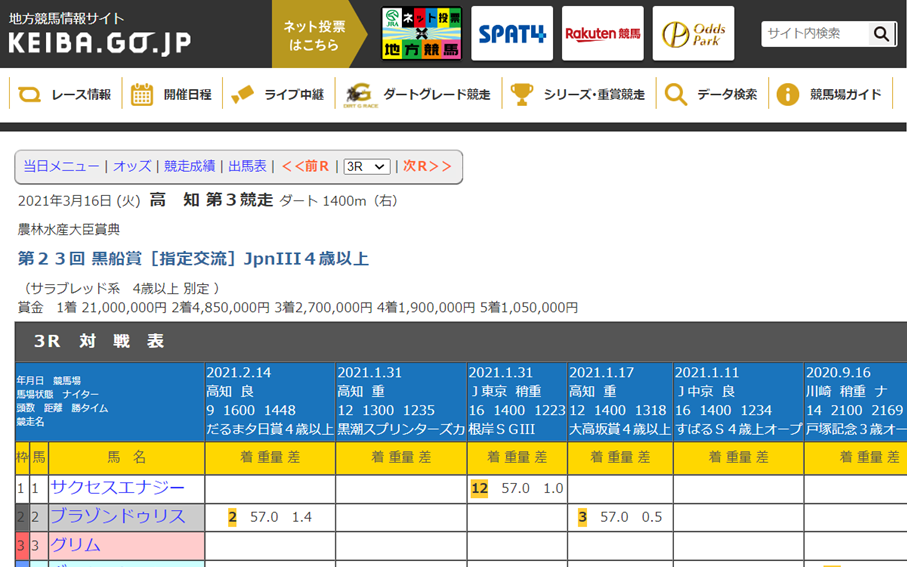Click the info icon for 競馬場ガイド
The image size is (907, 567).
tap(788, 95)
